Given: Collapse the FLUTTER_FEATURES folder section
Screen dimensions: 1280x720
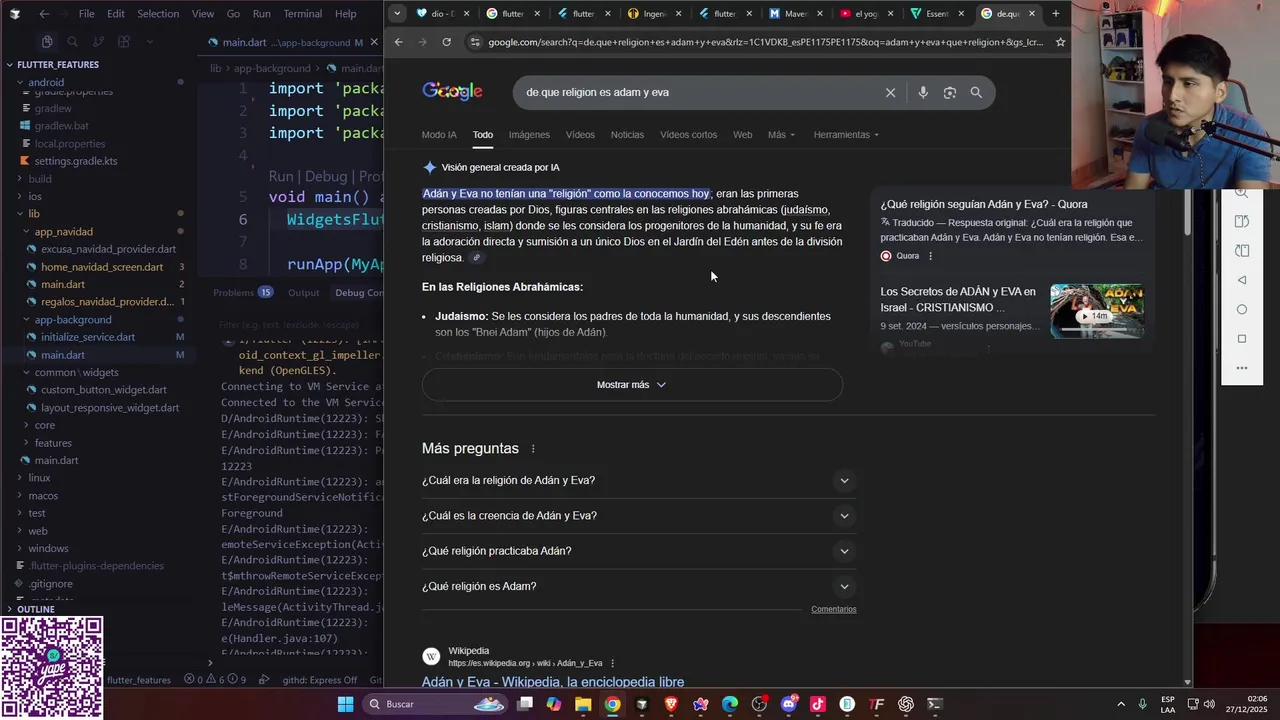Looking at the screenshot, I should [58, 65].
